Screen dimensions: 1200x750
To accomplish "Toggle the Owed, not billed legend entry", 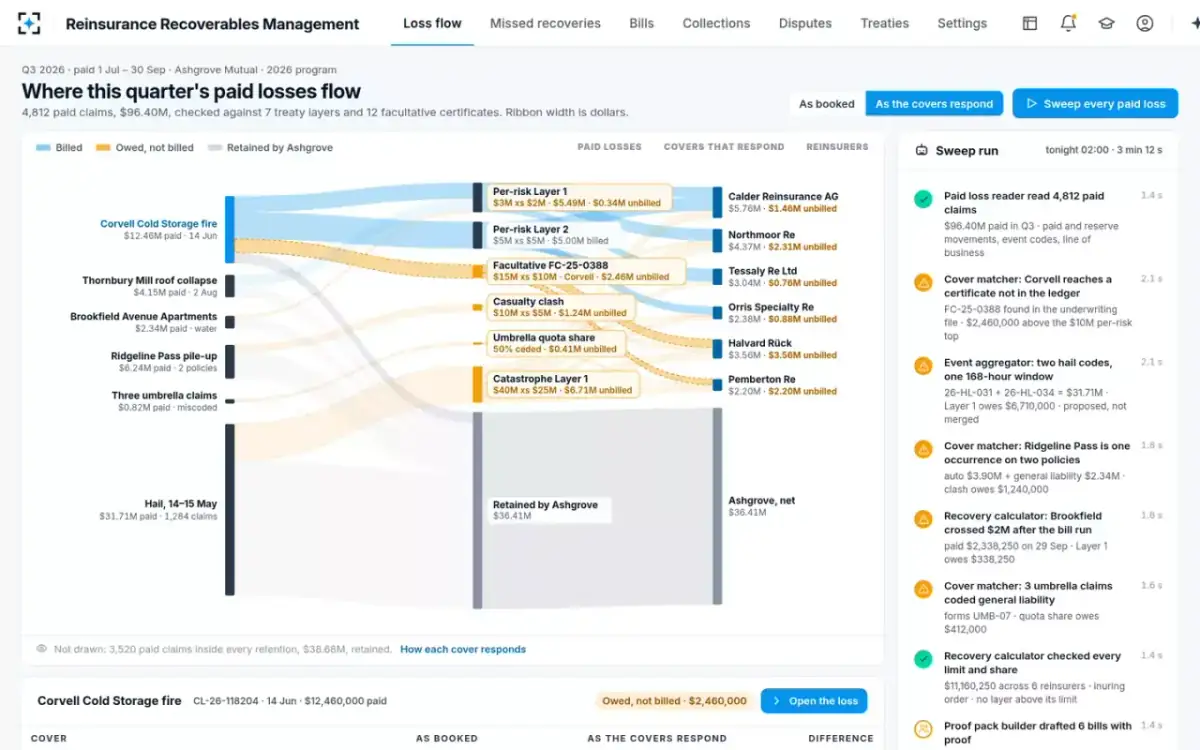I will [x=144, y=148].
